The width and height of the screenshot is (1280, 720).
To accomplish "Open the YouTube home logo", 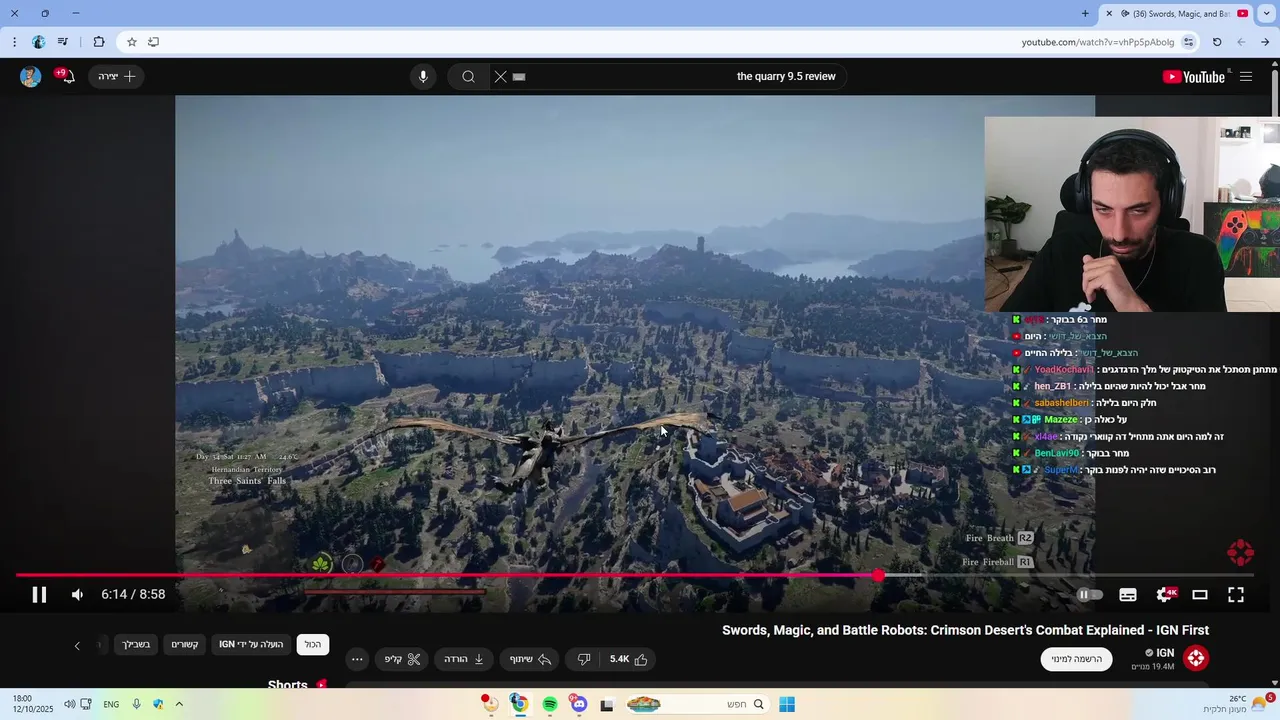I will pos(1194,77).
